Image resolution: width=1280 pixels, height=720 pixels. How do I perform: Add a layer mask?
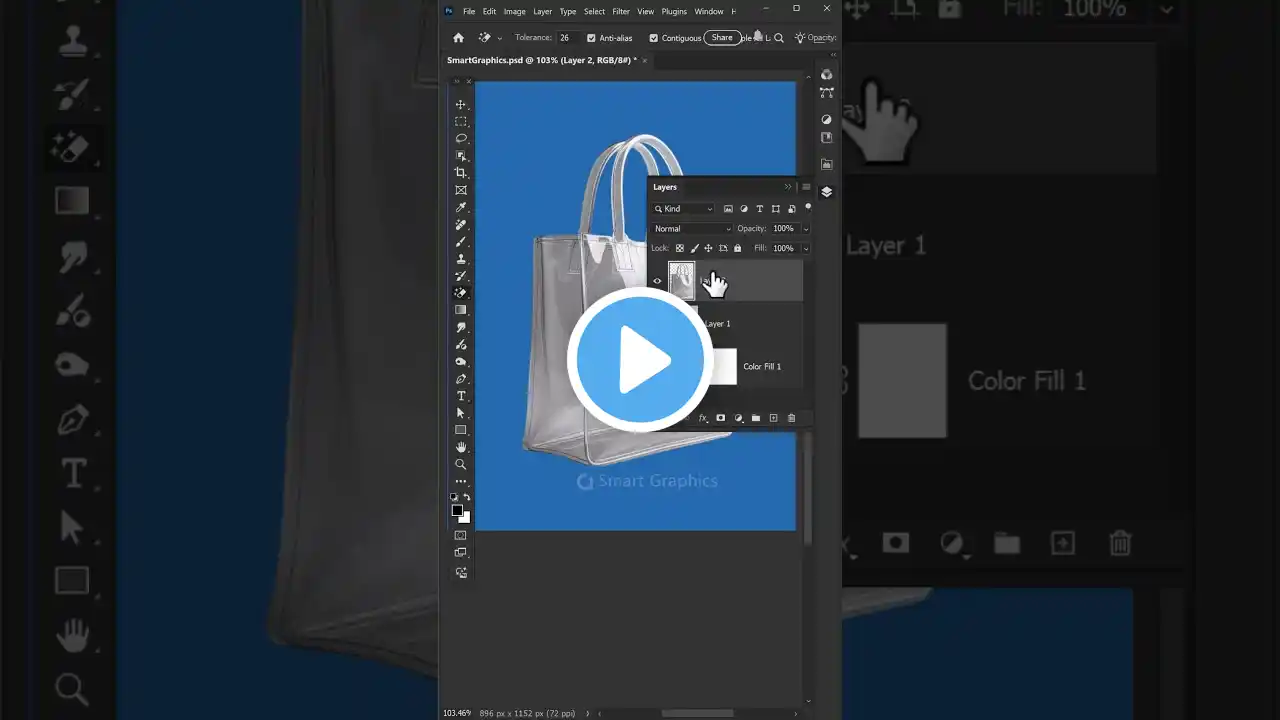(720, 418)
